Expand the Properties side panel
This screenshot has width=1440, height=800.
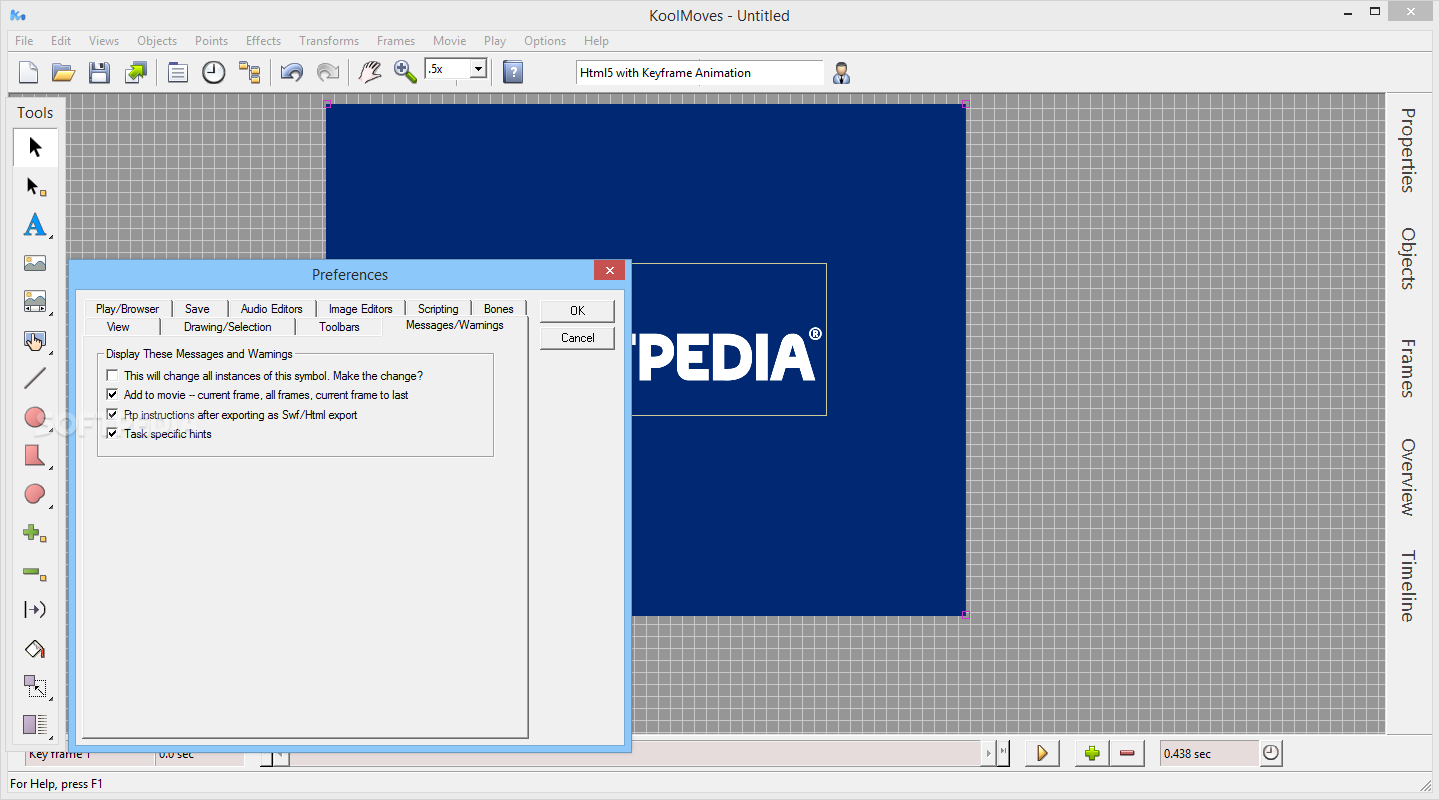[x=1408, y=150]
